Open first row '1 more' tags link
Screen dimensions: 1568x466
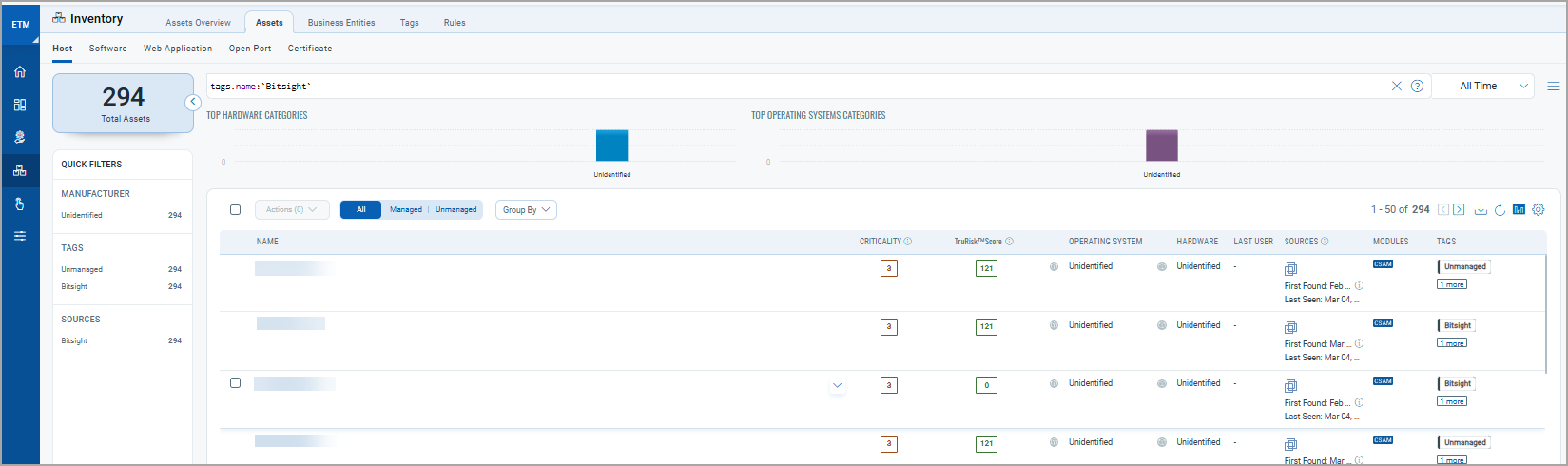(1452, 284)
